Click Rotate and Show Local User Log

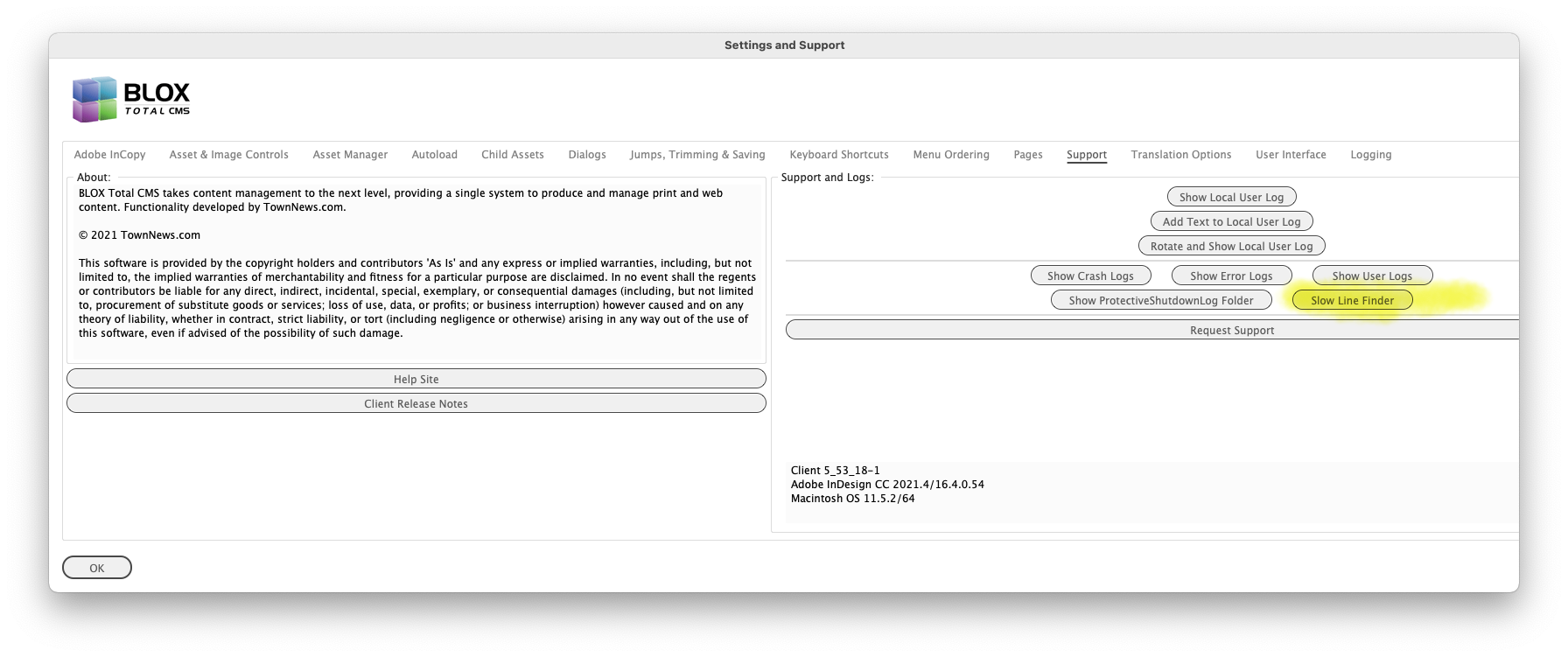(x=1231, y=246)
